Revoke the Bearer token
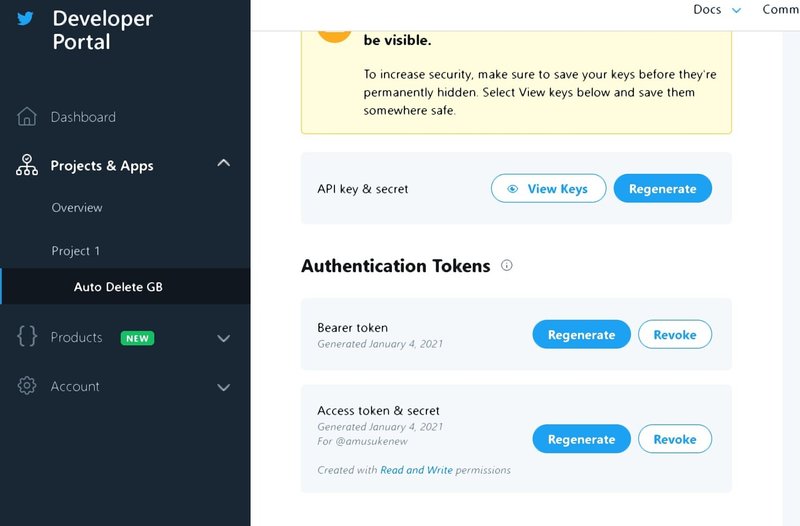The width and height of the screenshot is (800, 526). click(674, 334)
